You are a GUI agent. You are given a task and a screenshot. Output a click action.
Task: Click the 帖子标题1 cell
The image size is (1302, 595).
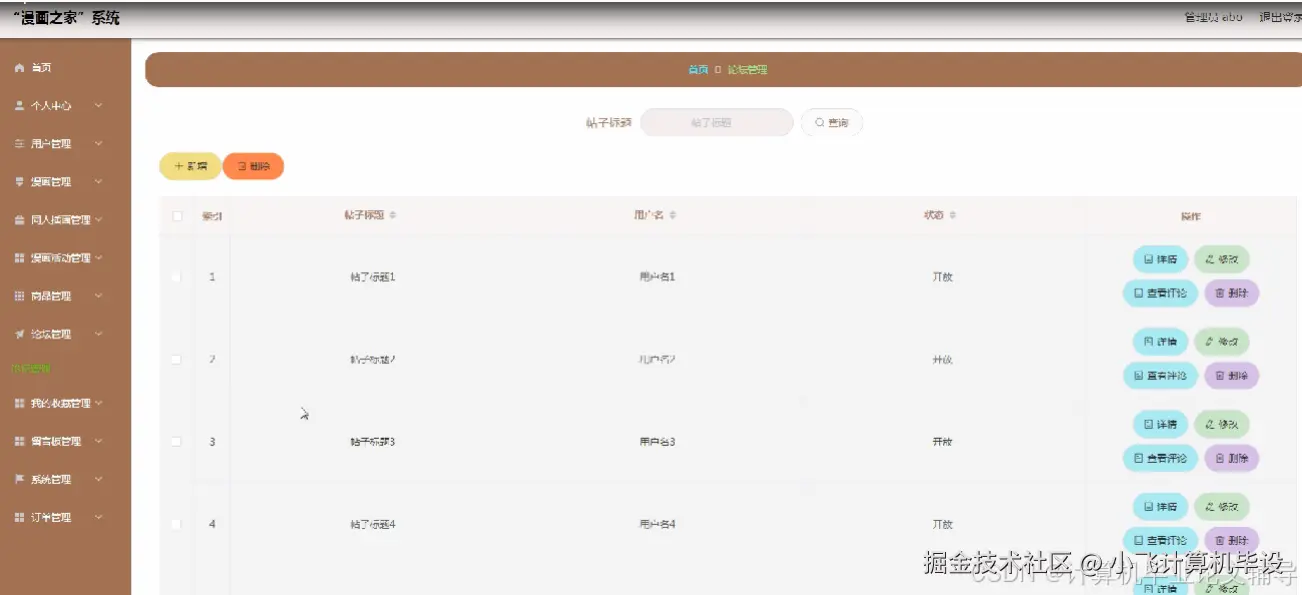(x=372, y=277)
